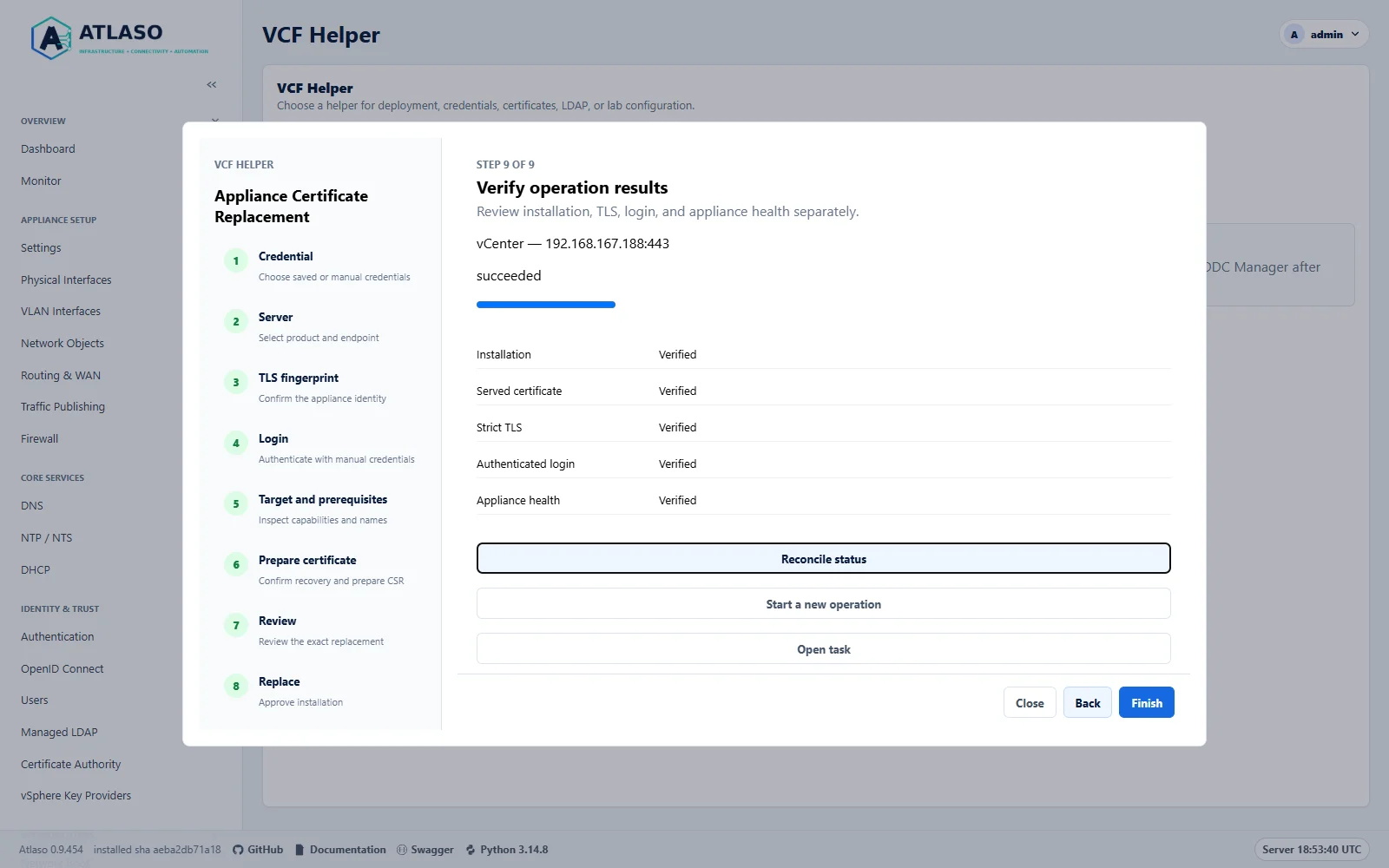Click the Strict TLS Verified row
This screenshot has height=868, width=1389.
click(823, 427)
